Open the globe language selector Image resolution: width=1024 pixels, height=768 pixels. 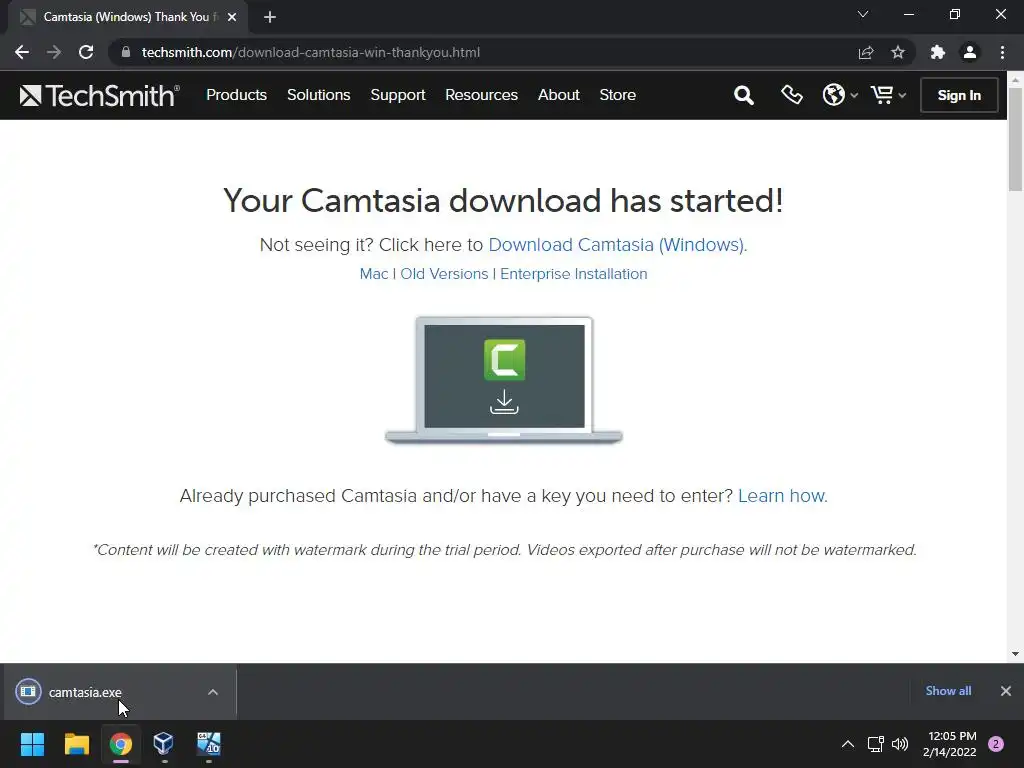pyautogui.click(x=839, y=95)
